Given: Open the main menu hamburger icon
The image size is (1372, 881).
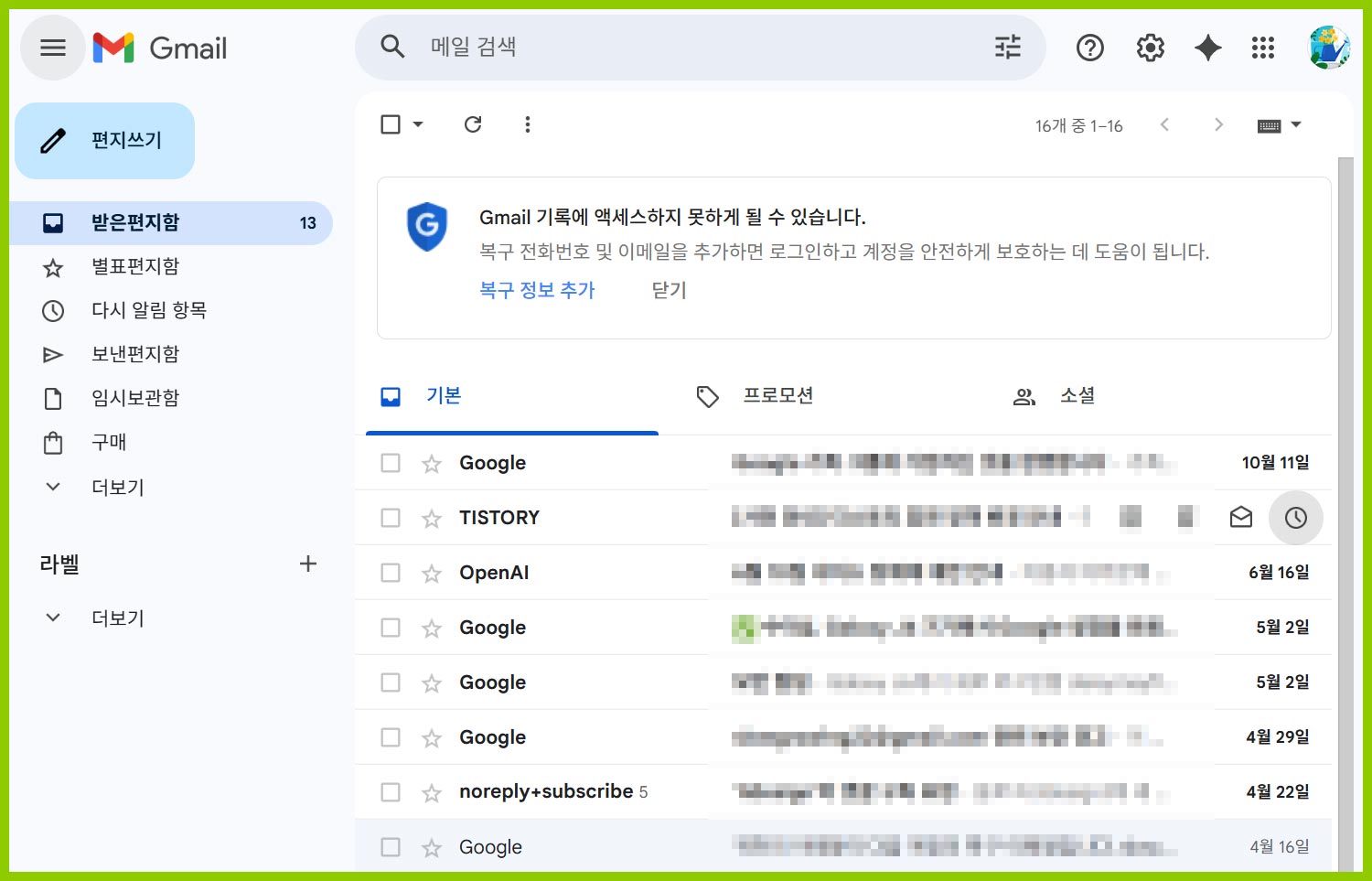Looking at the screenshot, I should 53,48.
